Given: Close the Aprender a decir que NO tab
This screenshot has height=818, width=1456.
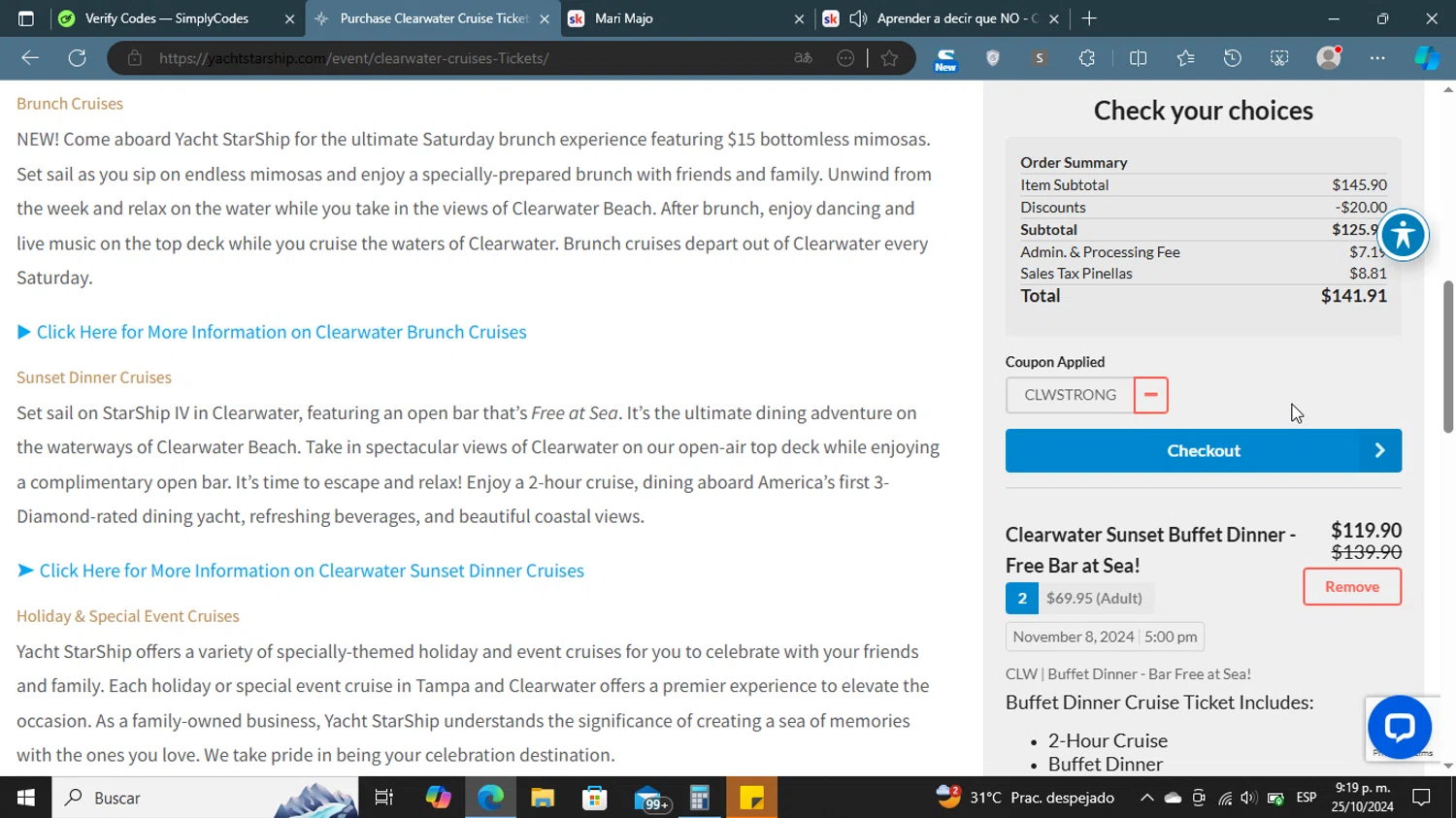Looking at the screenshot, I should coord(1054,18).
